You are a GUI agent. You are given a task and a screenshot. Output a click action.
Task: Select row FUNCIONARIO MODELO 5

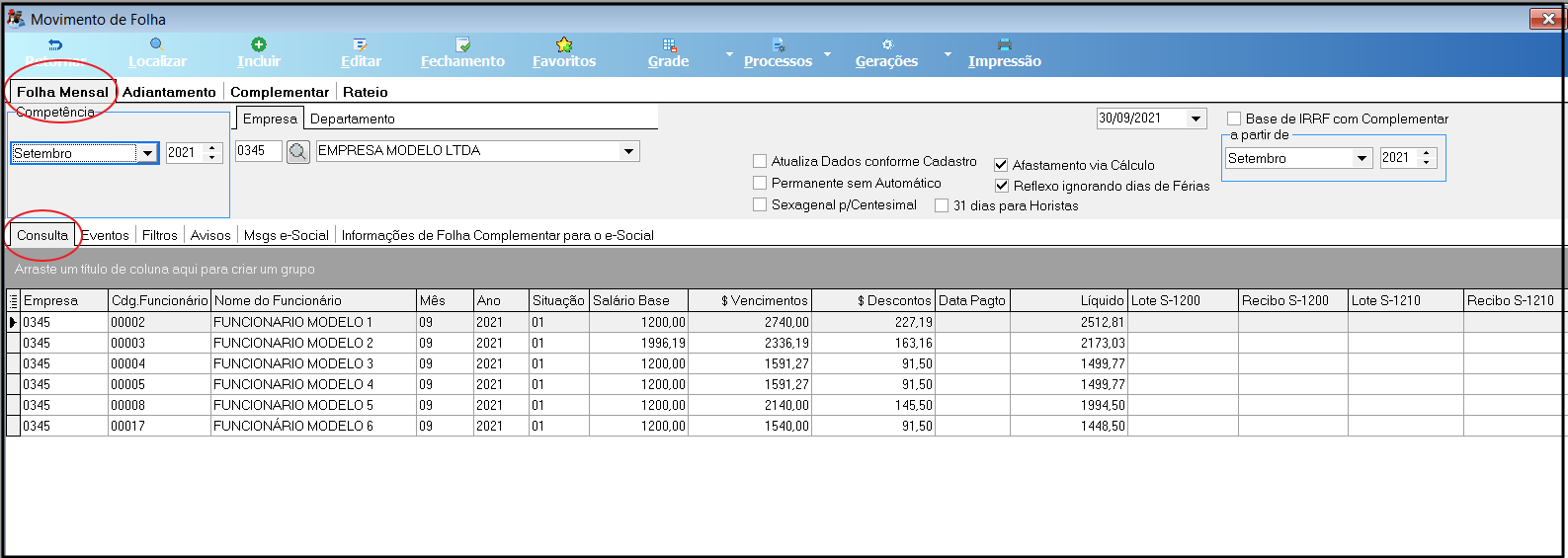[784, 405]
